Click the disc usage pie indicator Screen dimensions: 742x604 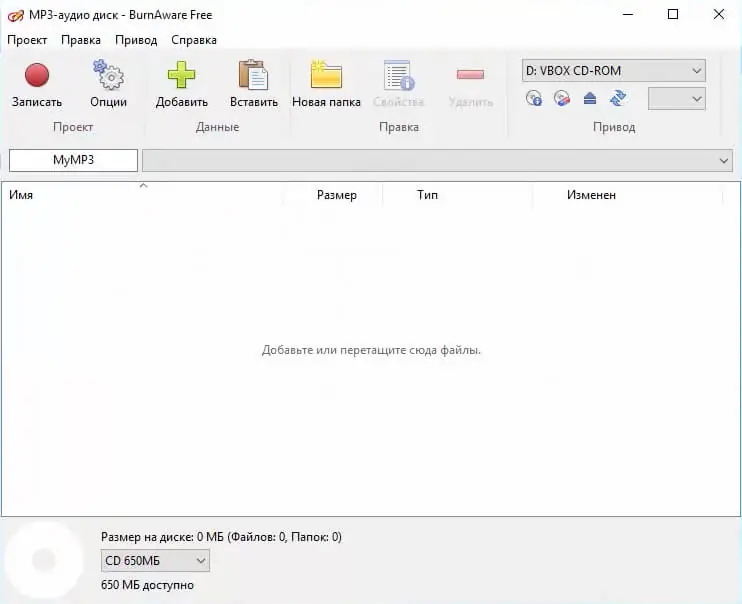coord(44,560)
